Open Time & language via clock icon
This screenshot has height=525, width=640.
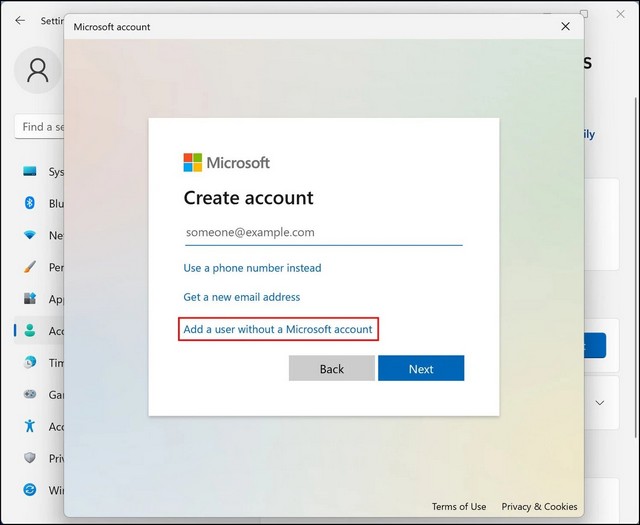[30, 362]
